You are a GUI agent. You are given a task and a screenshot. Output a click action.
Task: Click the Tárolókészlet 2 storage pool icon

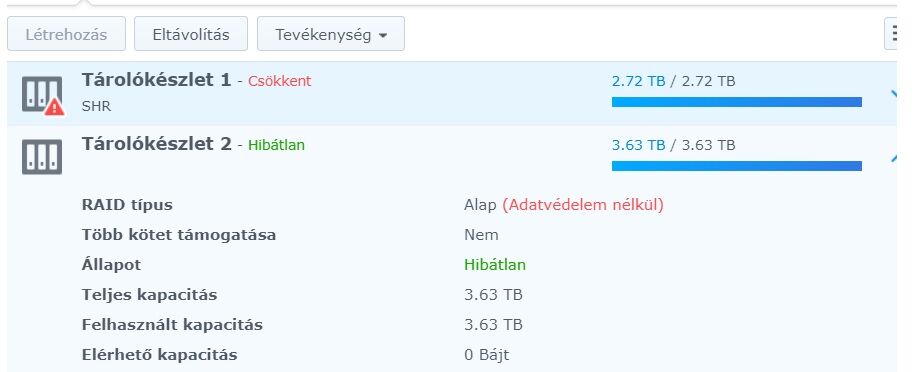coord(42,157)
